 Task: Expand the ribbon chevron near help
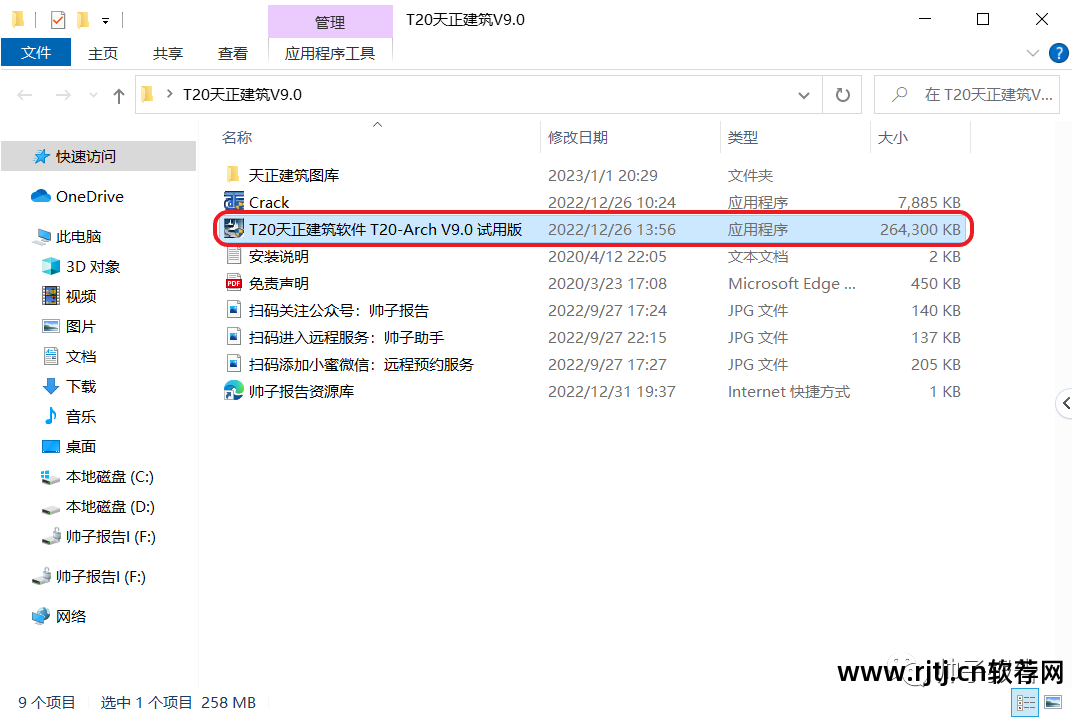(x=1033, y=53)
